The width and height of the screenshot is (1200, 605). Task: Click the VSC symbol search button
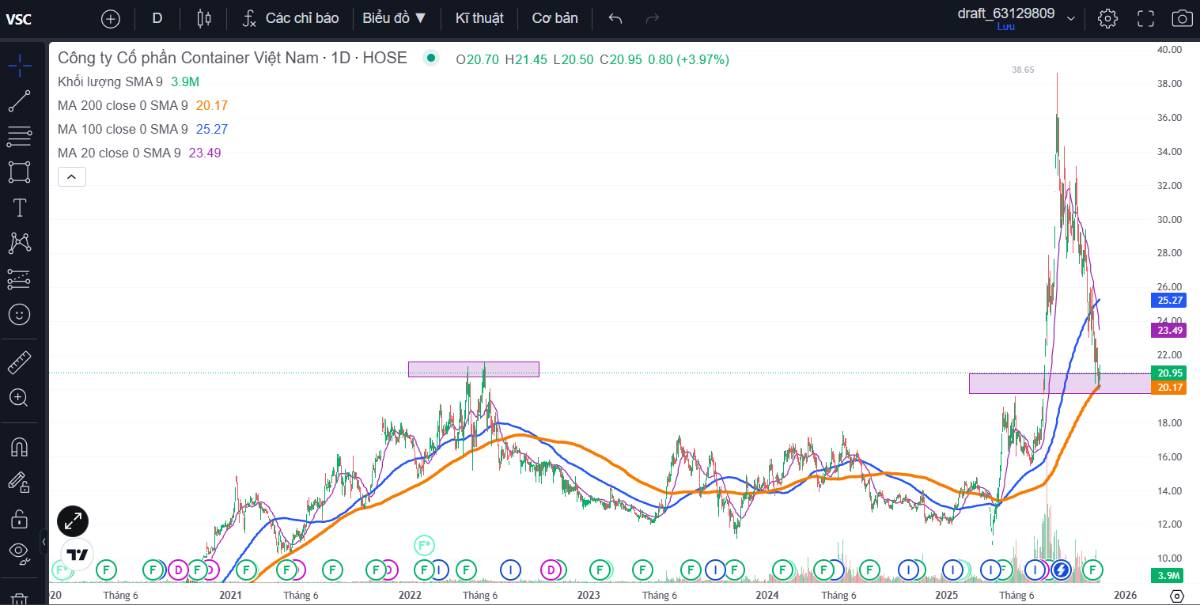click(20, 18)
